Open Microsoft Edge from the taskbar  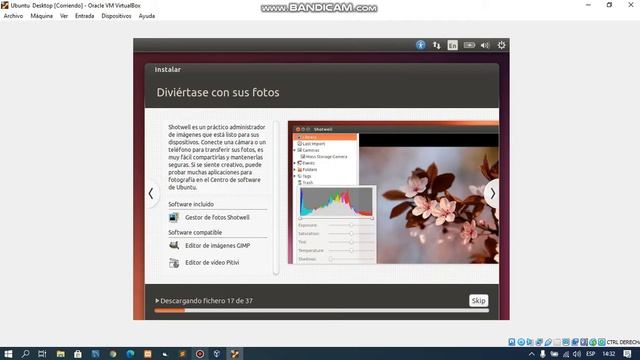point(130,354)
